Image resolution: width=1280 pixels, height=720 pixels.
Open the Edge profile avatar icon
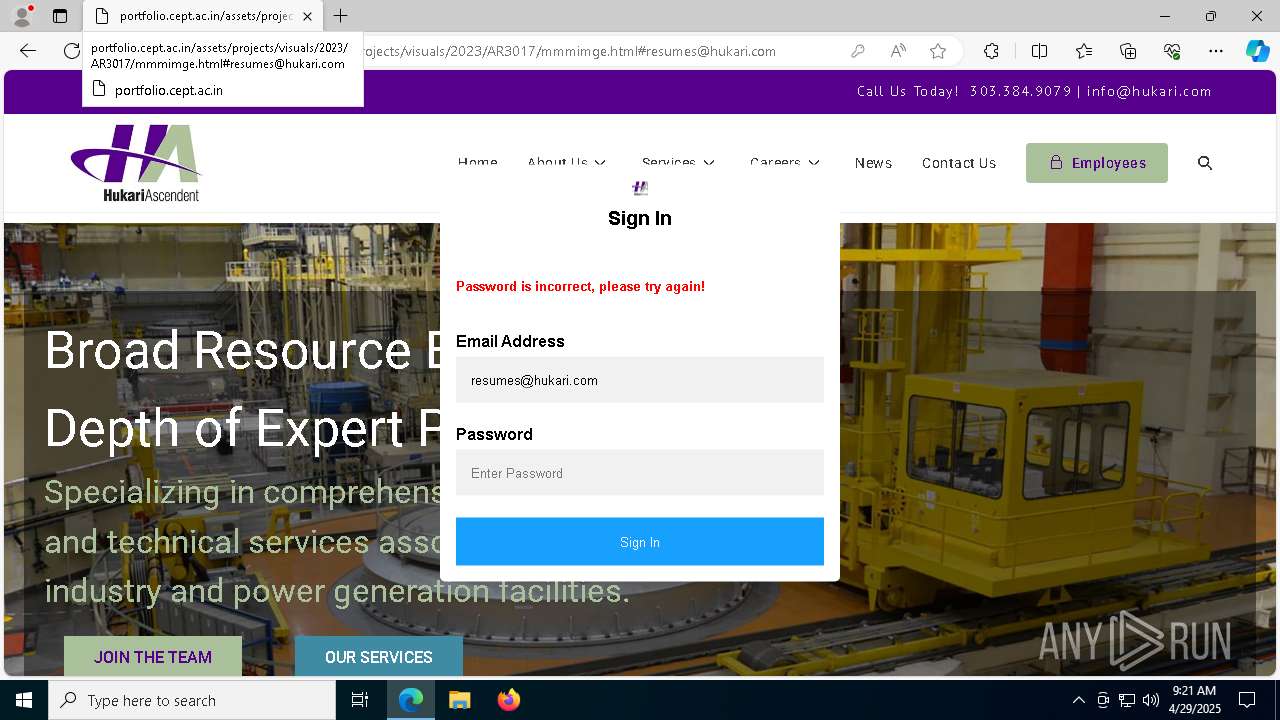[x=22, y=16]
